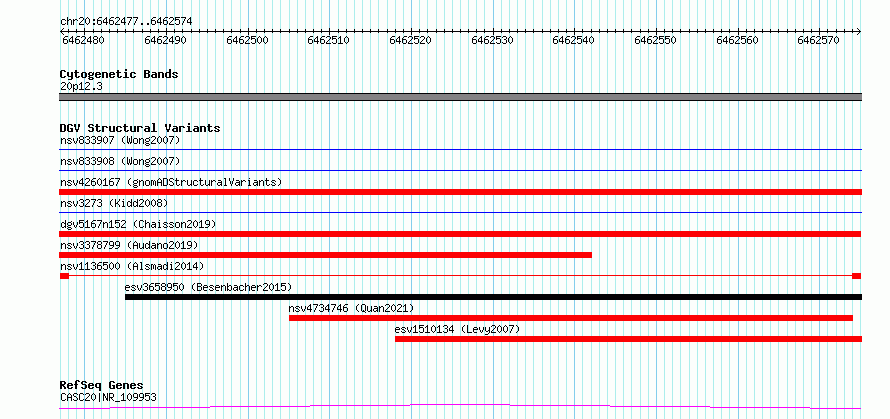The image size is (890, 419).
Task: Click ruler tick label 6462550
Action: click(x=655, y=40)
